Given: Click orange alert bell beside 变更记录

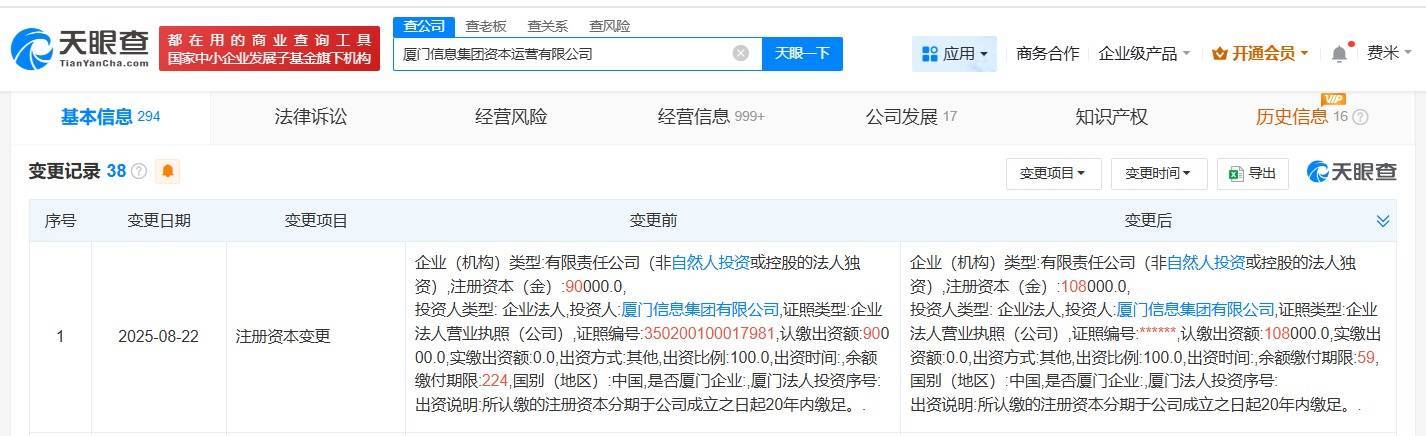Looking at the screenshot, I should pos(167,172).
